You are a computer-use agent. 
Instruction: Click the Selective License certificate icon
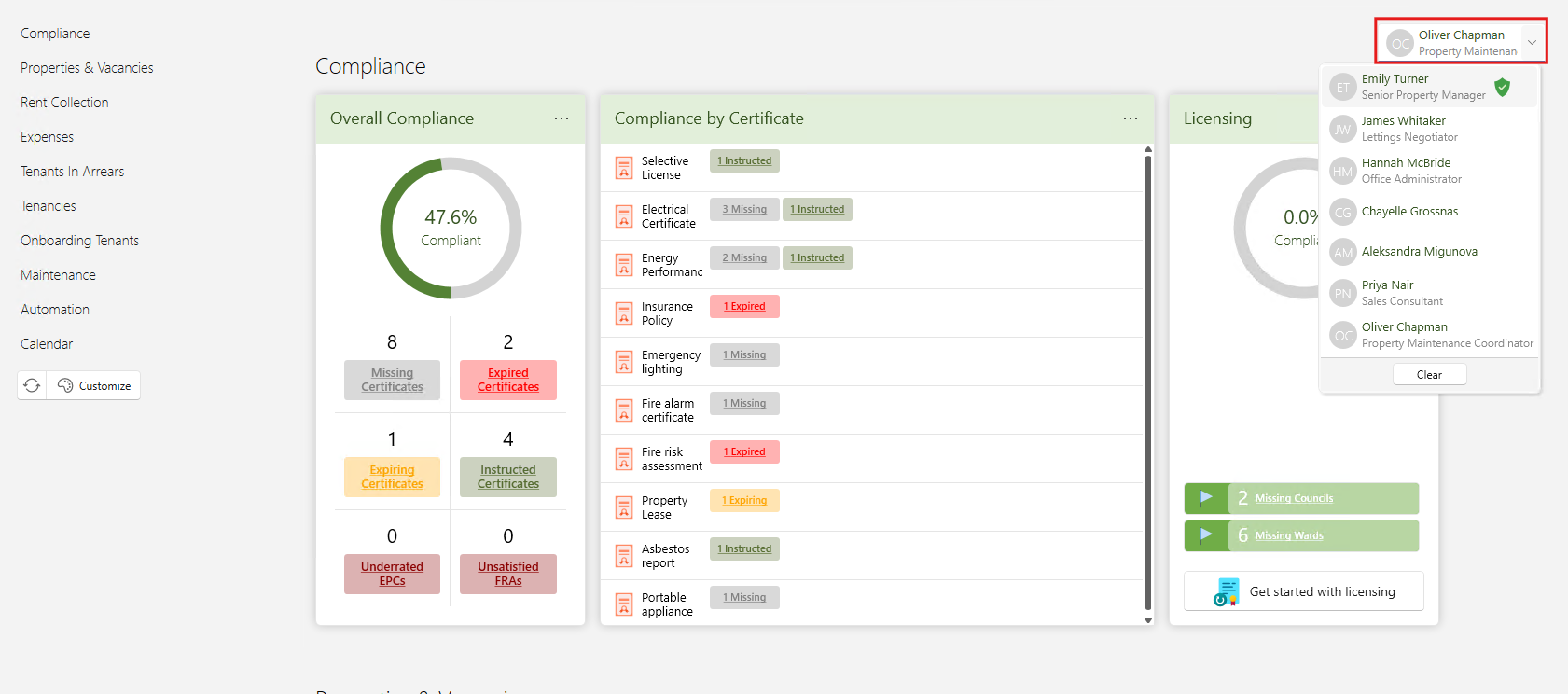click(x=624, y=168)
